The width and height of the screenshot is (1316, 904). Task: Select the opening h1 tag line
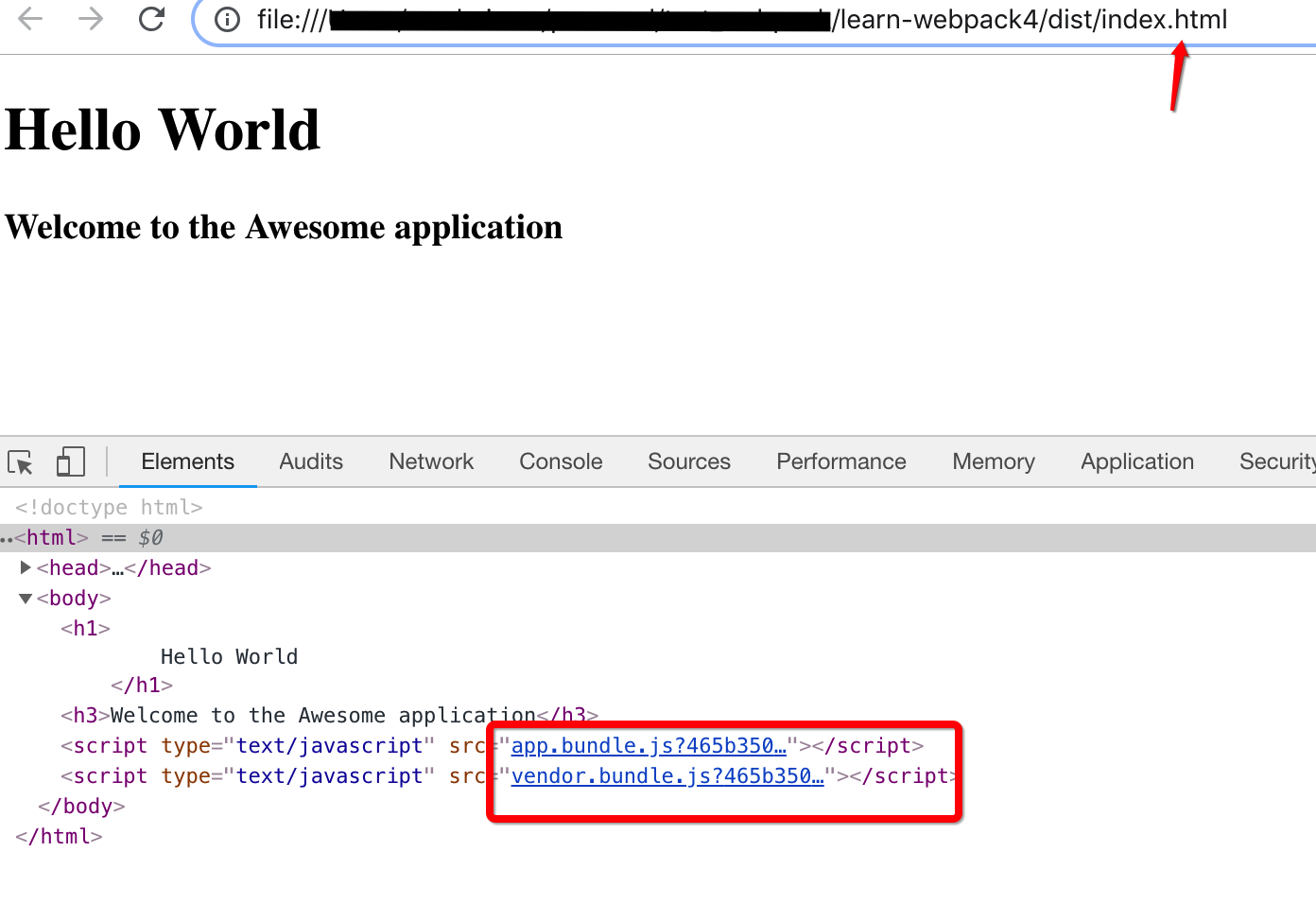pos(86,629)
